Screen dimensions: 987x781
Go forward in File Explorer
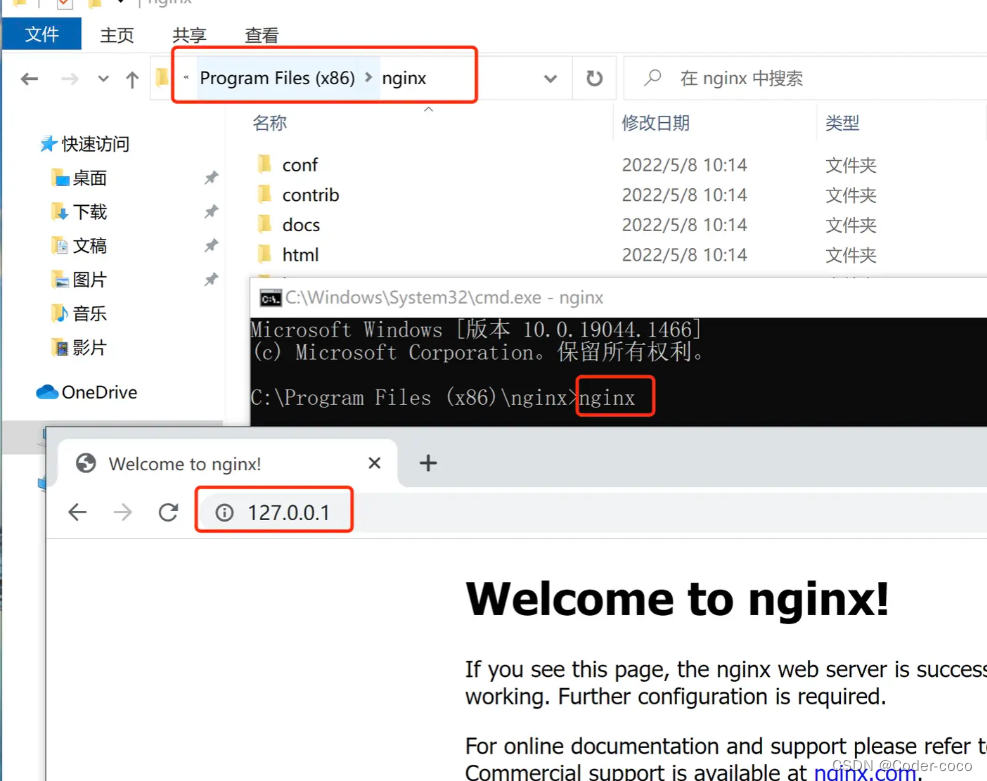click(70, 79)
